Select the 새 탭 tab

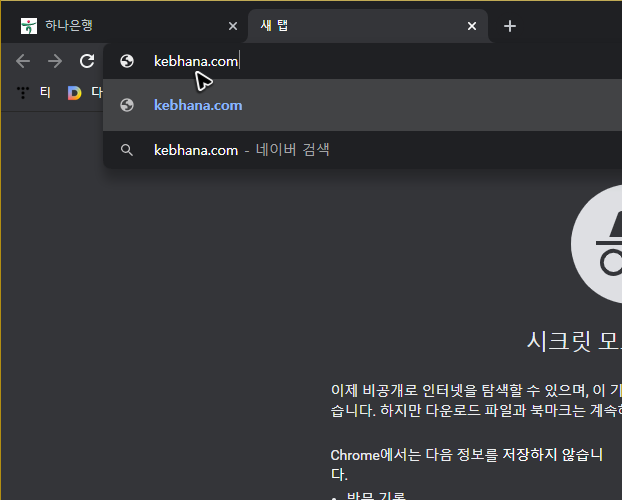(x=368, y=26)
